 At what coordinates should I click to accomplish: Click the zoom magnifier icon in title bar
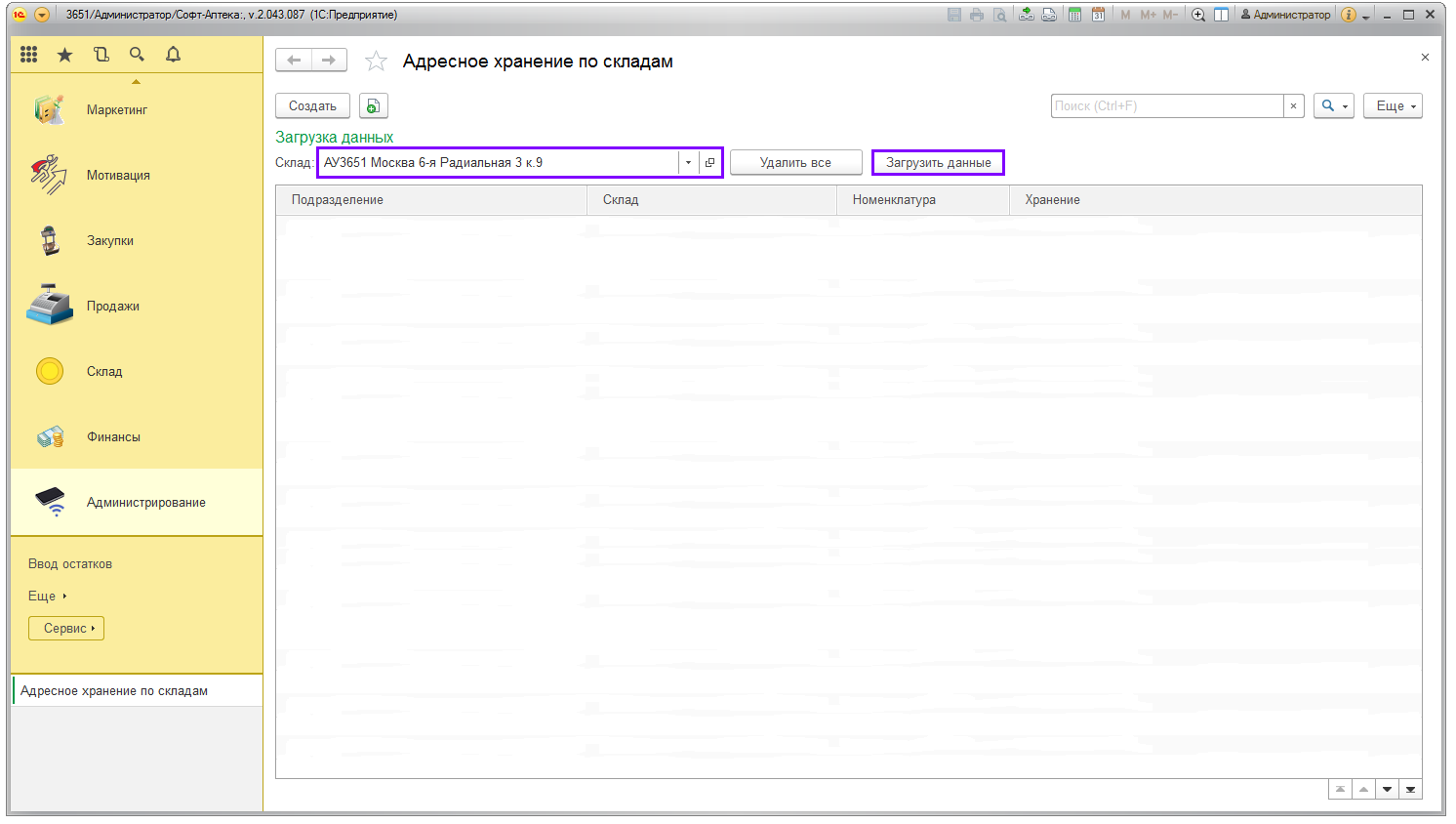pos(1198,15)
